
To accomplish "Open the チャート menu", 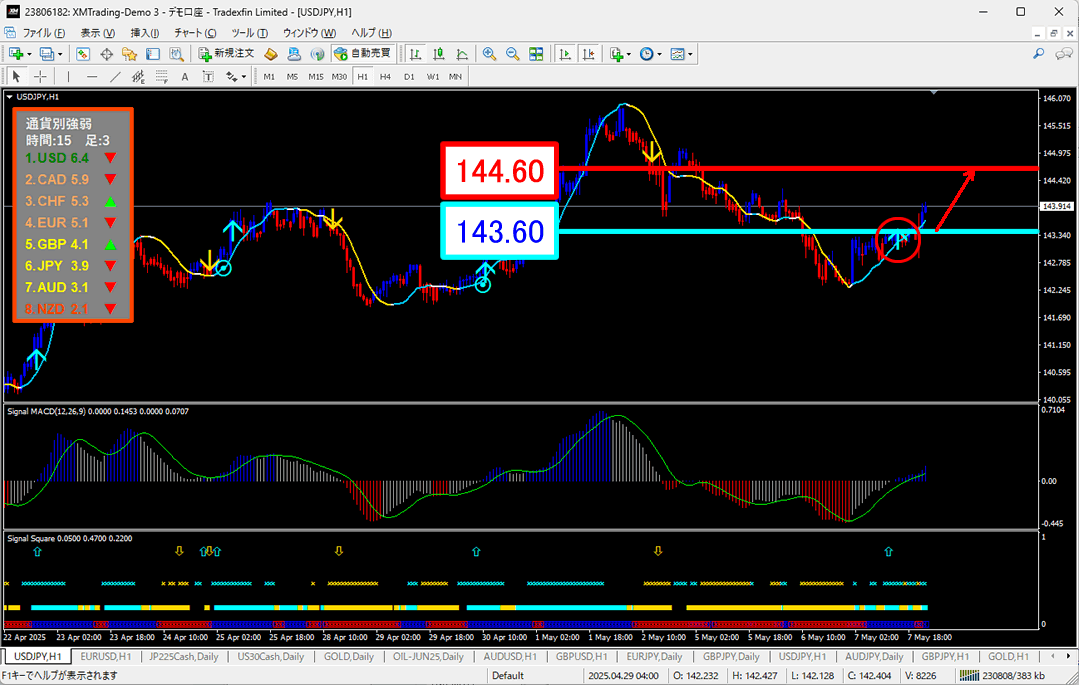I will (195, 32).
